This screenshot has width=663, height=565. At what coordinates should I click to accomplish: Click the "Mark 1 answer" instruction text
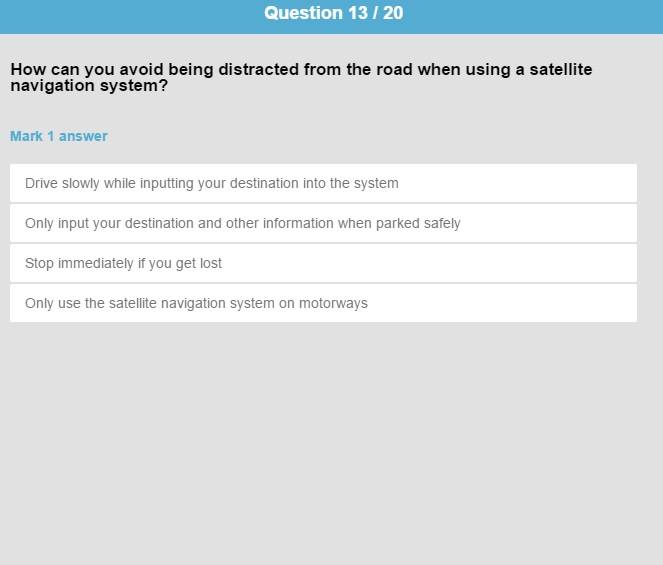coord(59,136)
